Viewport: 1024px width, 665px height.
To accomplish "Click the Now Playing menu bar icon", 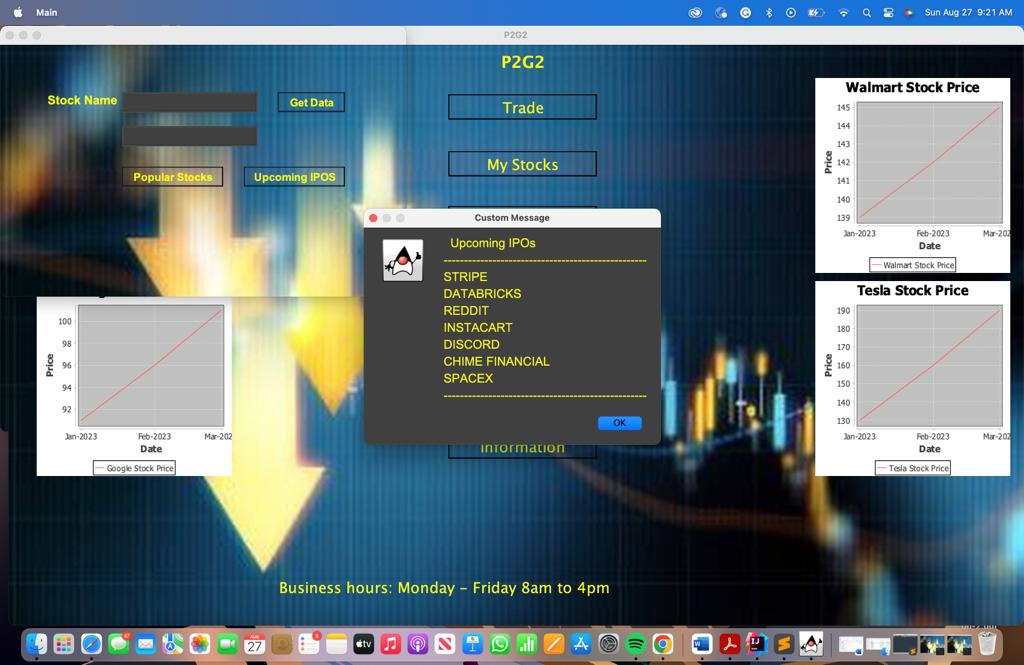I will click(x=791, y=12).
